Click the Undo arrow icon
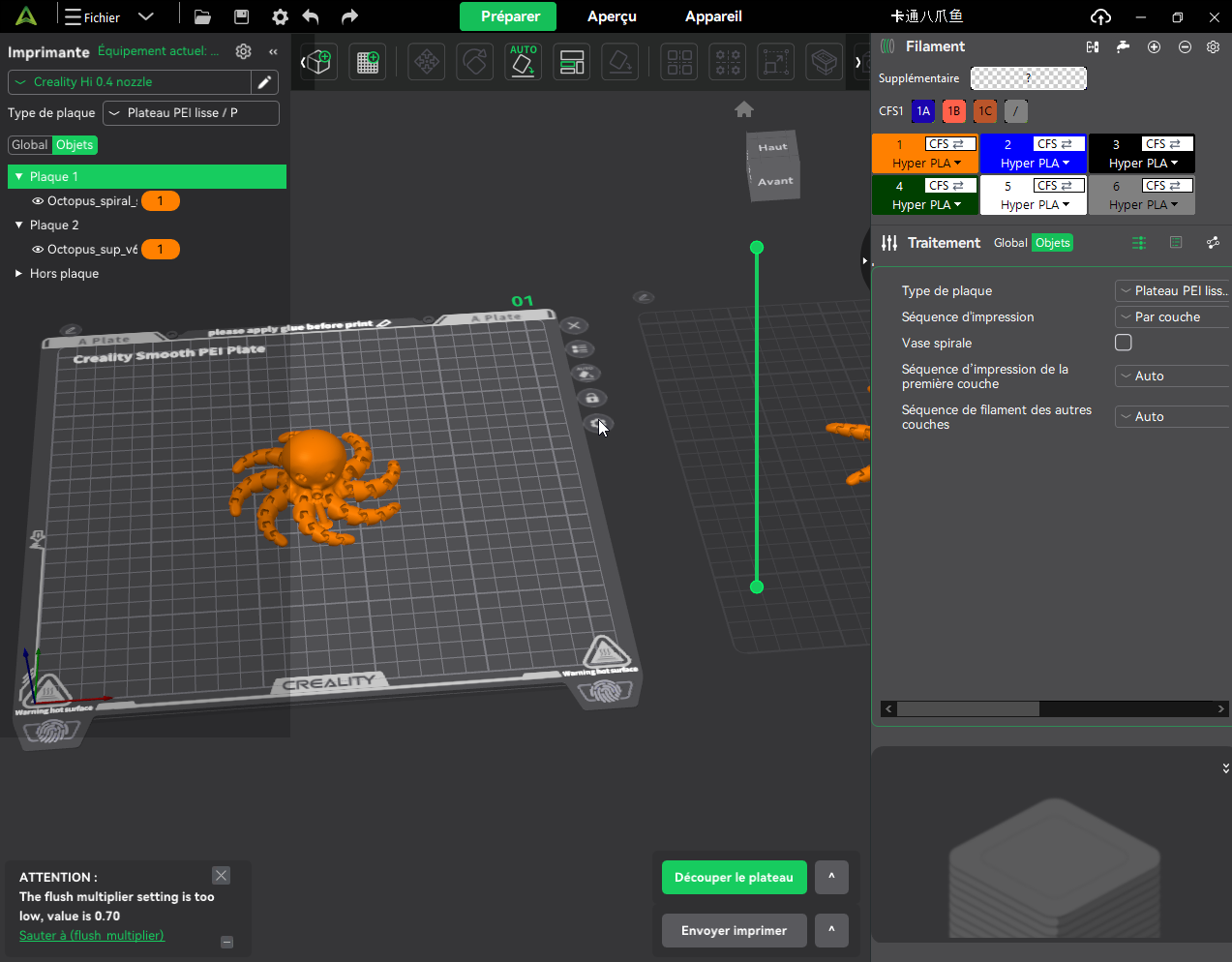This screenshot has height=962, width=1232. tap(311, 16)
